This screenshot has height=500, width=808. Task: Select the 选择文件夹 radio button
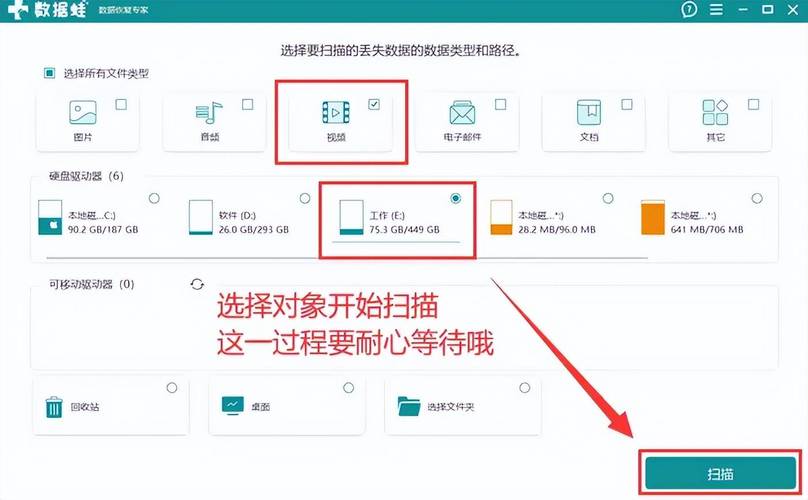click(525, 388)
